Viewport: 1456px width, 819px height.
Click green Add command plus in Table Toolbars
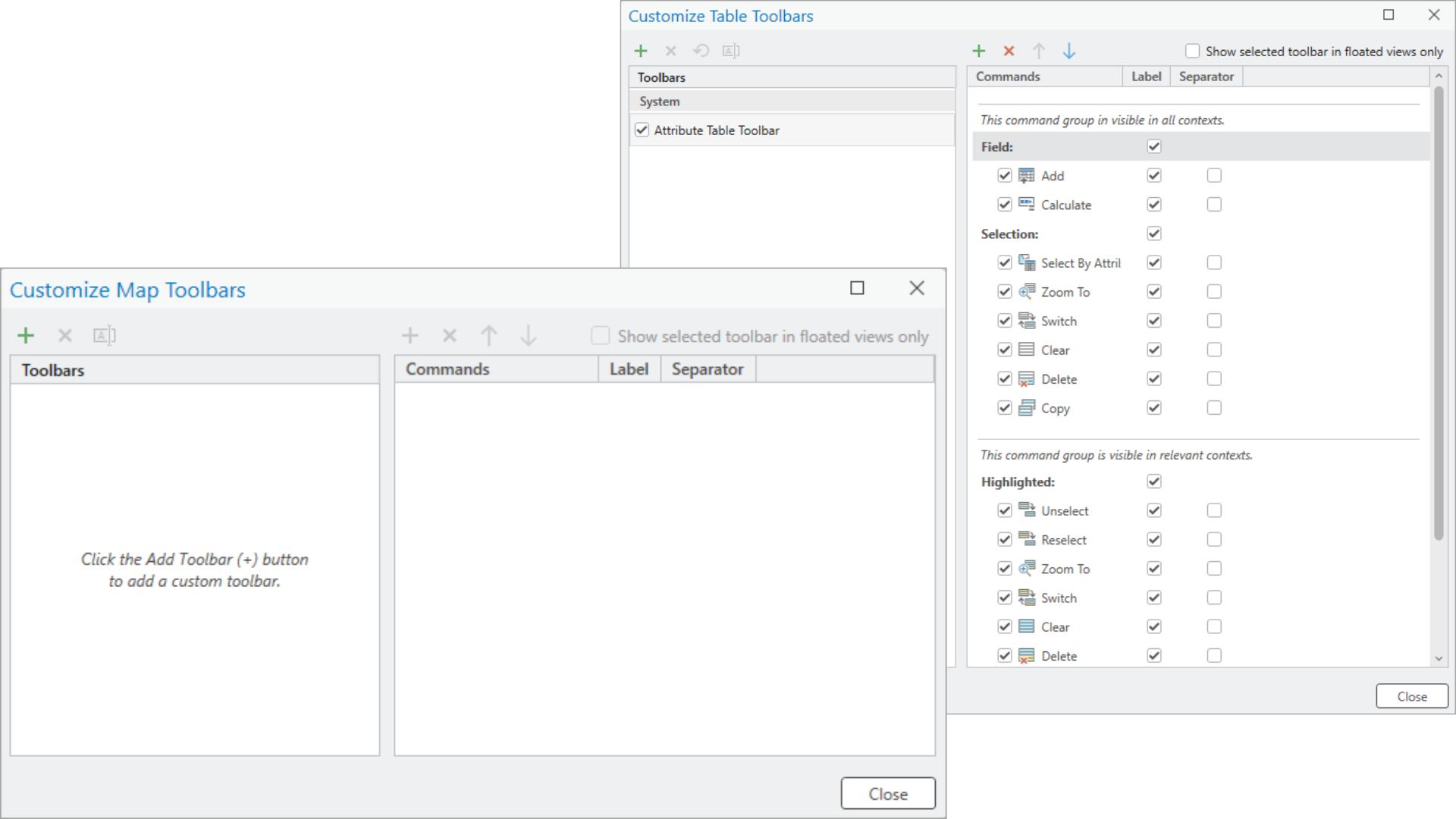click(979, 51)
